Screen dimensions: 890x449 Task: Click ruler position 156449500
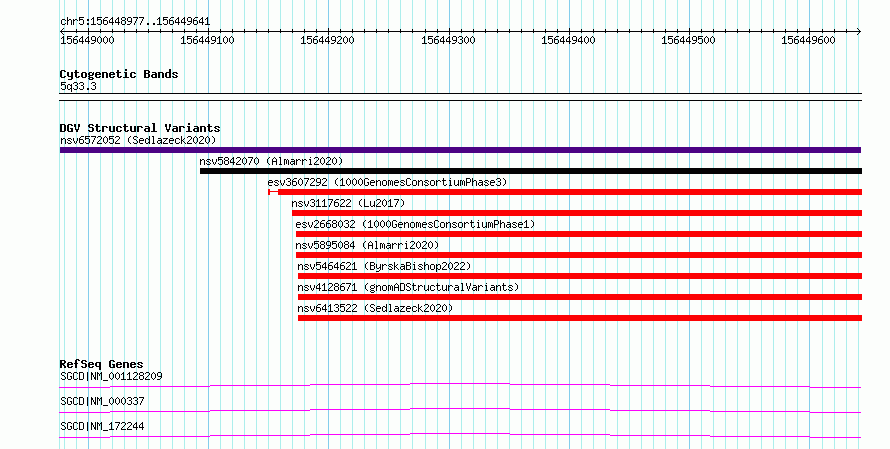[689, 40]
